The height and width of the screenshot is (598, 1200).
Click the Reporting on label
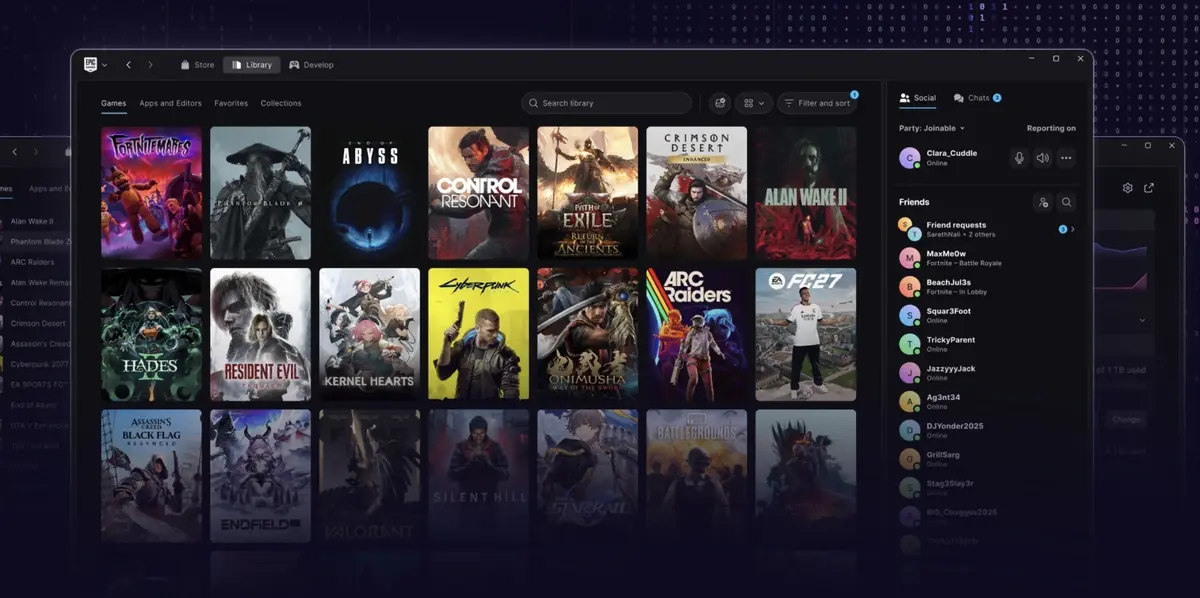[1051, 128]
